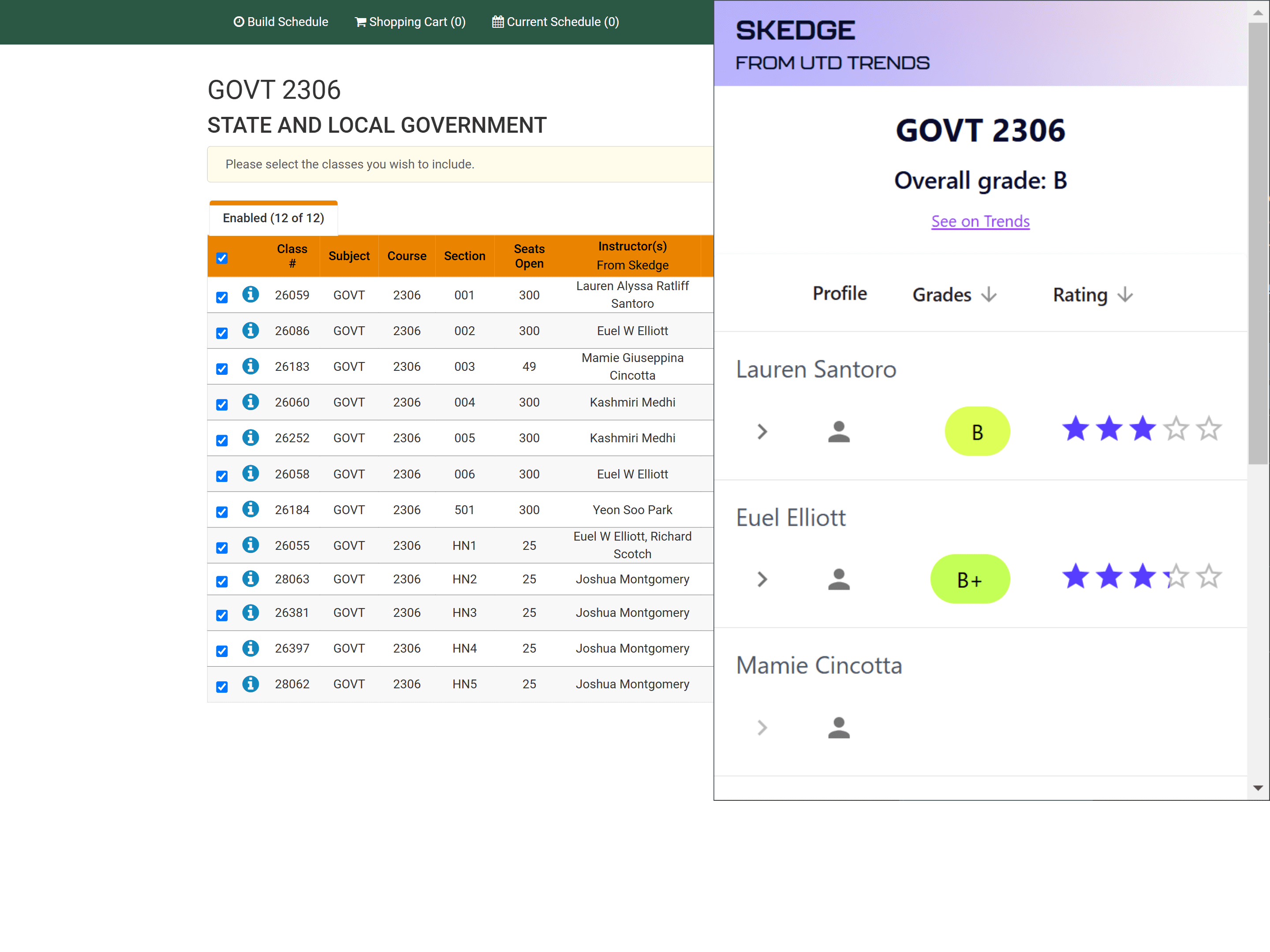The height and width of the screenshot is (952, 1270).
Task: Open the Build Schedule menu item
Action: (x=281, y=22)
